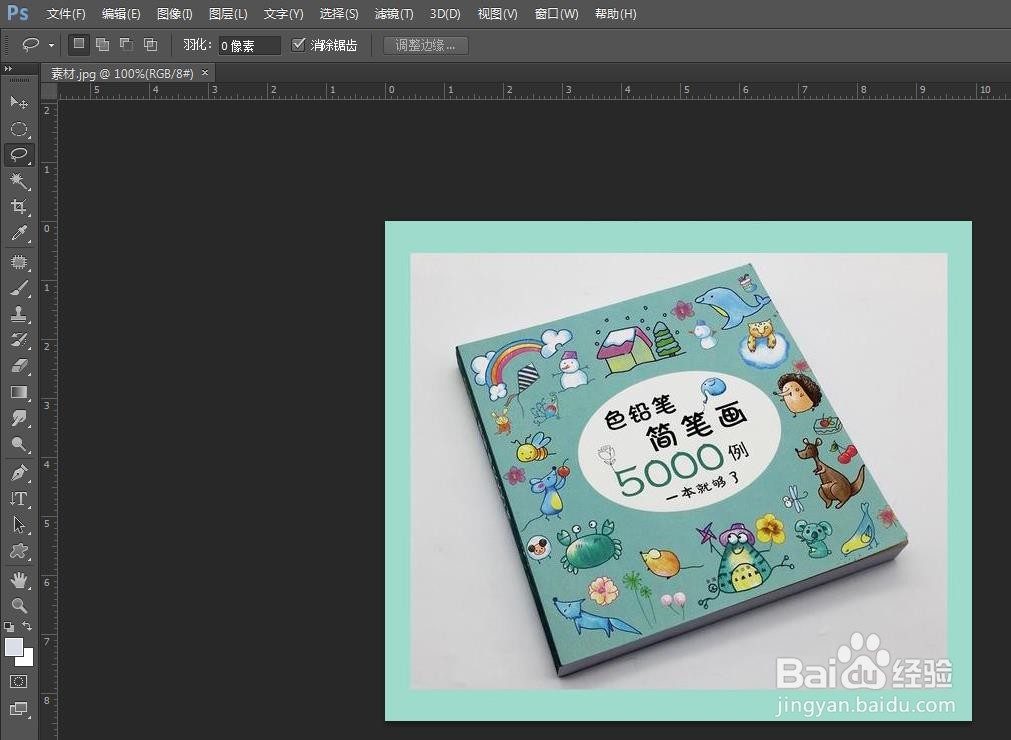
Task: Select the Pen tool
Action: click(19, 472)
